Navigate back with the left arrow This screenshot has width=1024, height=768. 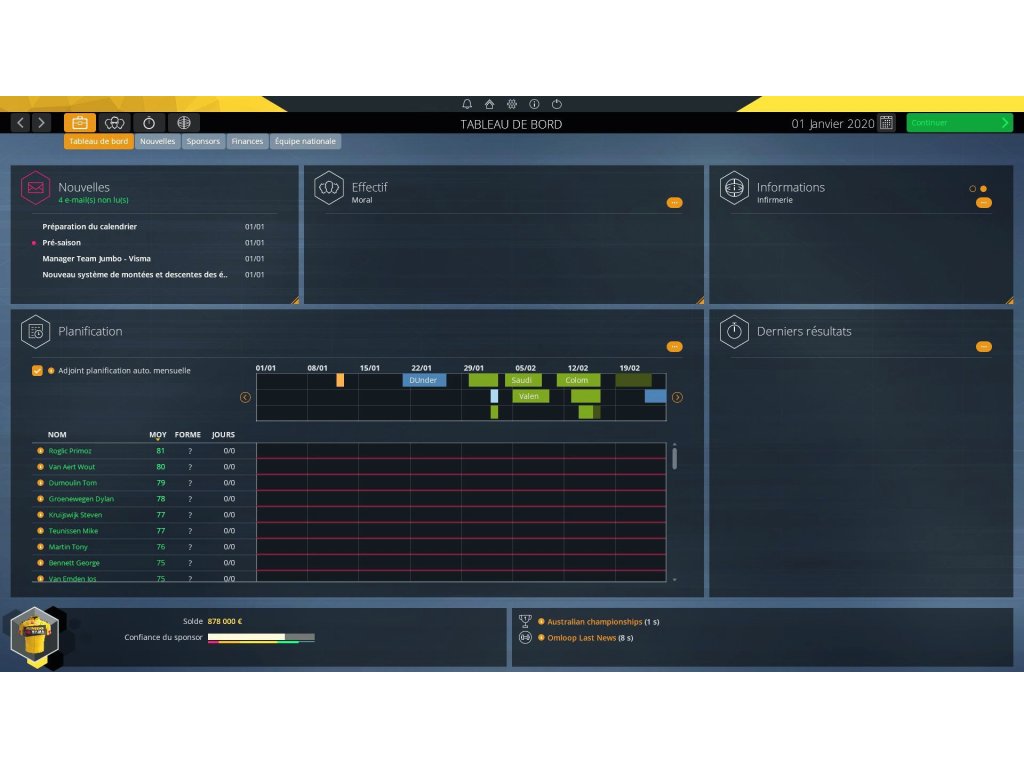coord(20,122)
